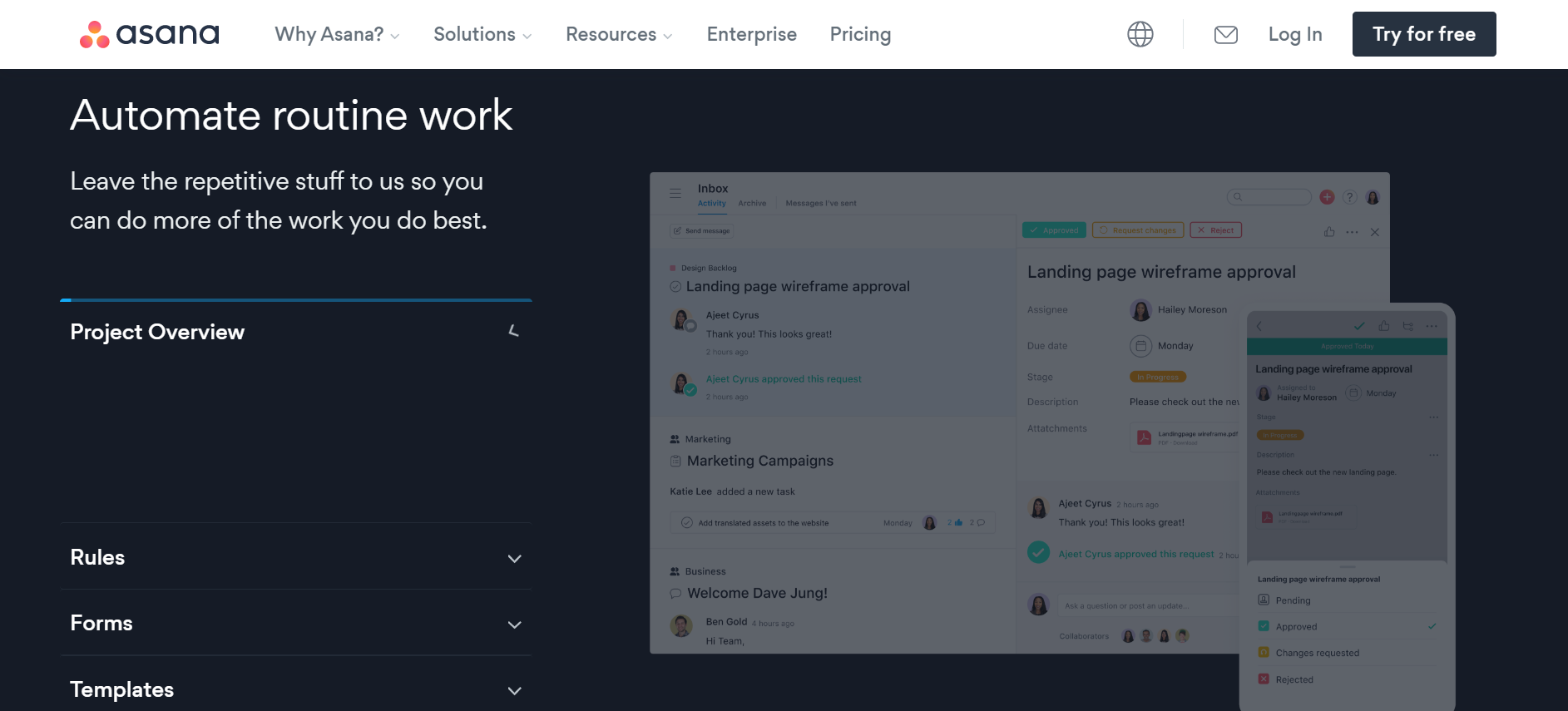Click the In Progress stage badge

click(1158, 377)
